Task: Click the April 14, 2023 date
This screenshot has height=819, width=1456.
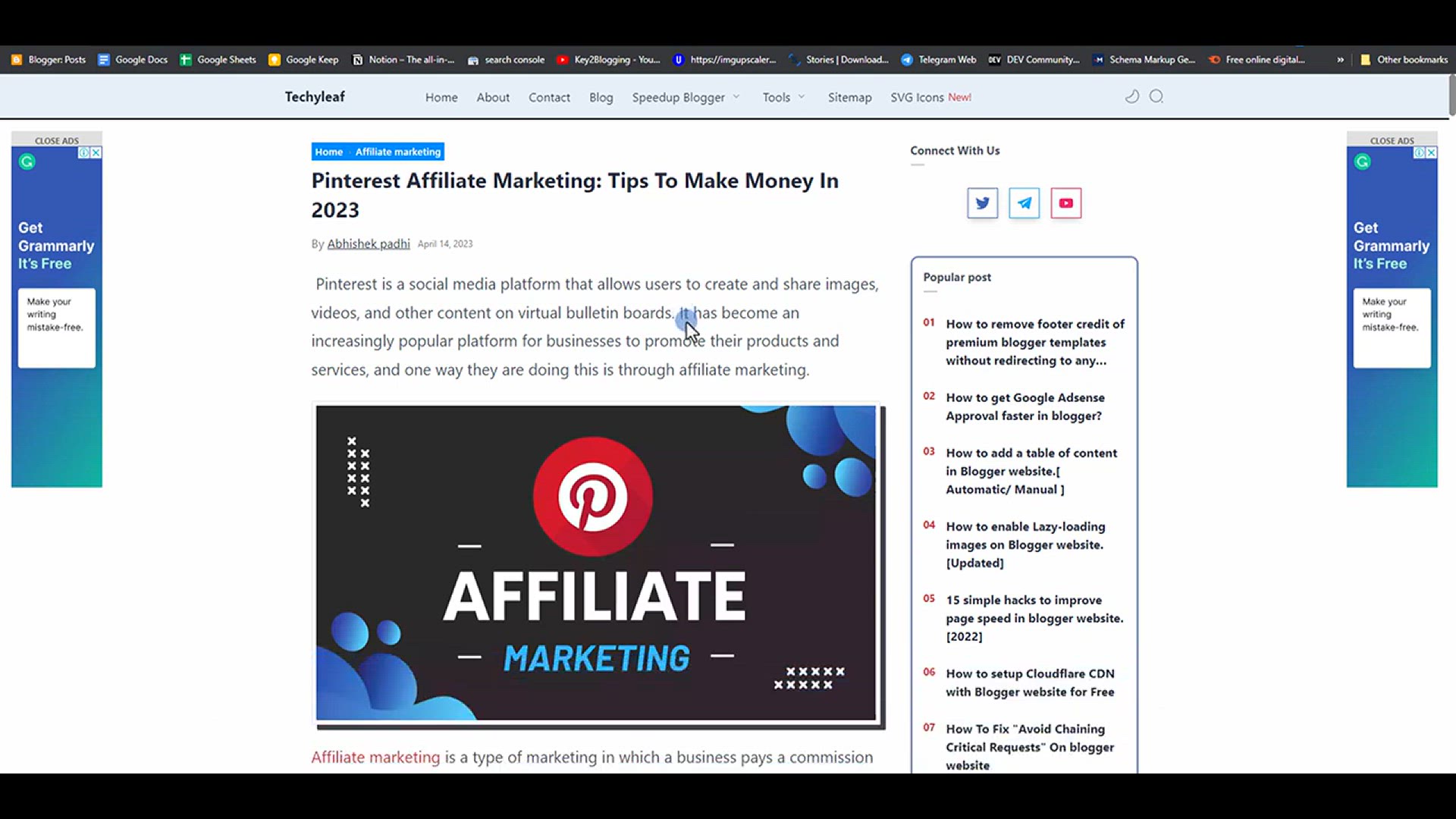Action: coord(445,244)
